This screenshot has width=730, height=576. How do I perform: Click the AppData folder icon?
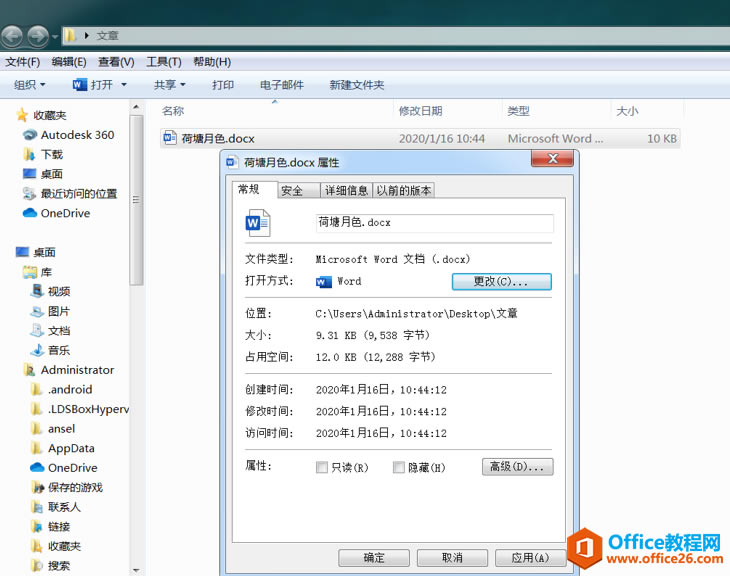point(36,448)
